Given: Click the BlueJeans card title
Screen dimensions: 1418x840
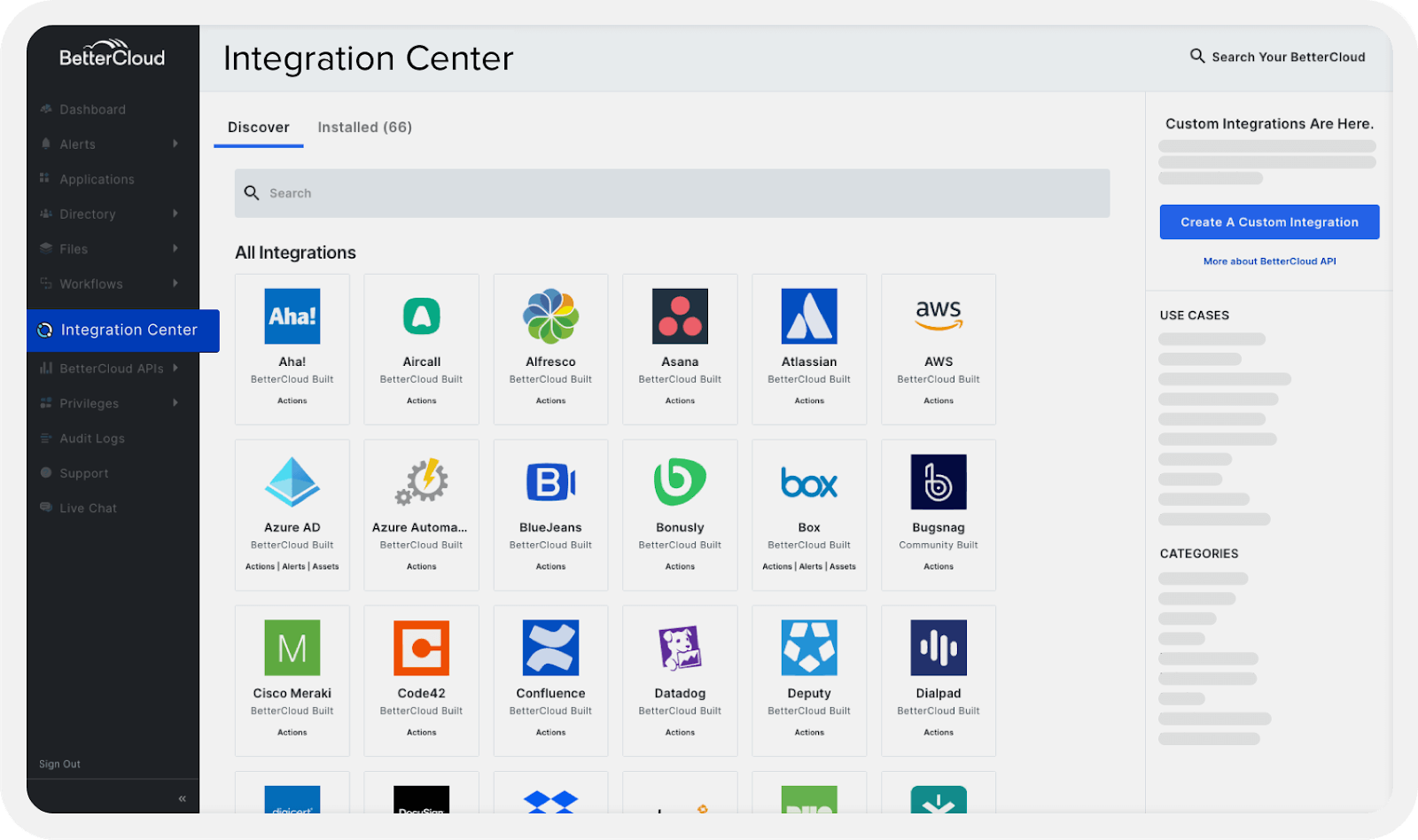Looking at the screenshot, I should click(551, 527).
